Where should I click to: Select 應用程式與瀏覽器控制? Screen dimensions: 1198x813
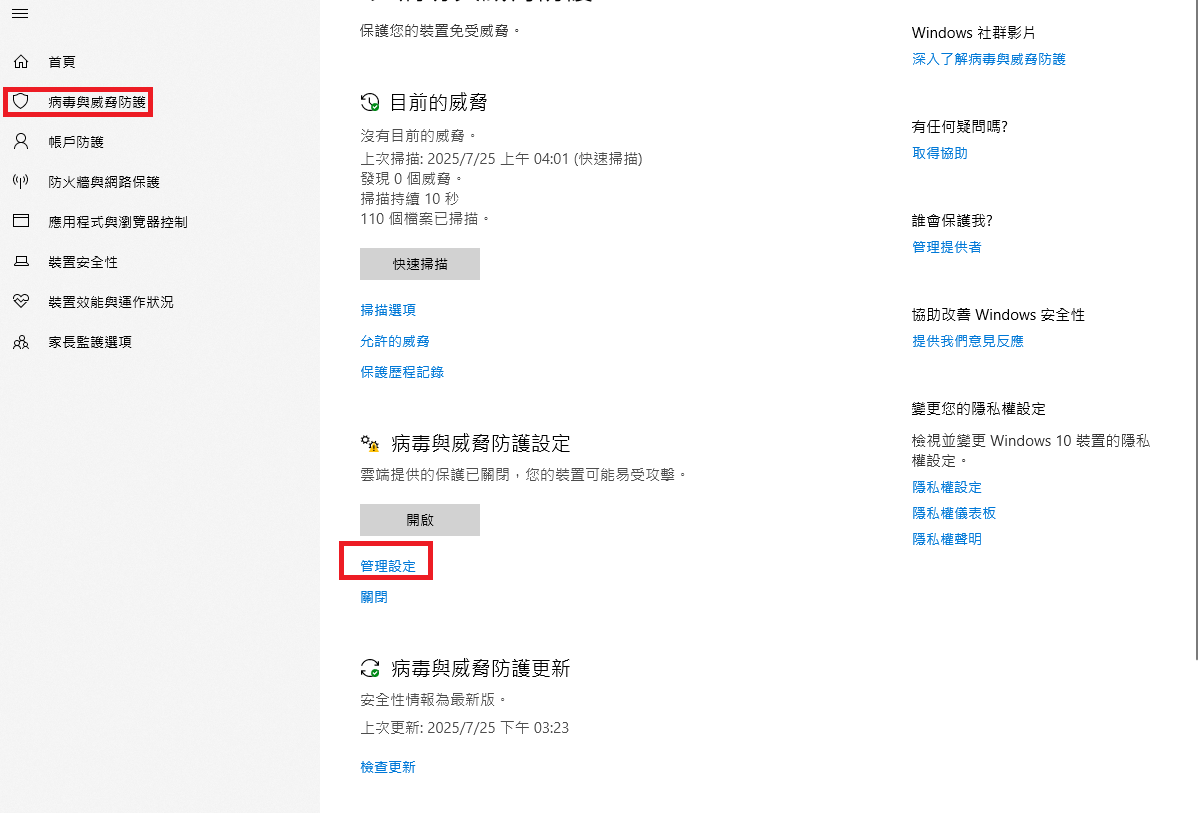(118, 222)
